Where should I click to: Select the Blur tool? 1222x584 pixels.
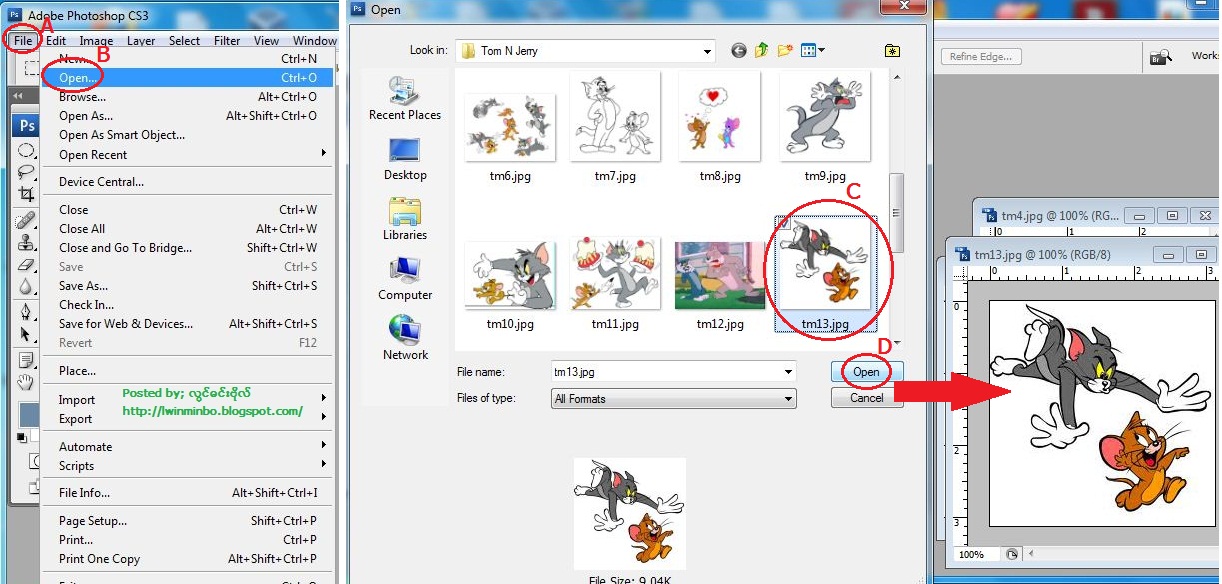26,287
